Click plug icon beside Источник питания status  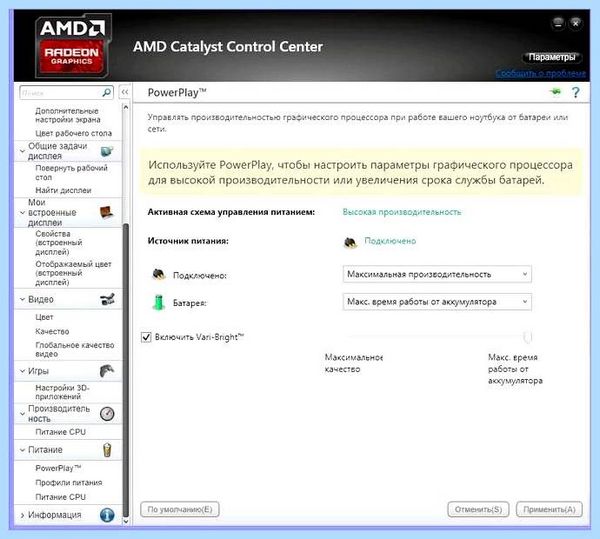click(350, 242)
